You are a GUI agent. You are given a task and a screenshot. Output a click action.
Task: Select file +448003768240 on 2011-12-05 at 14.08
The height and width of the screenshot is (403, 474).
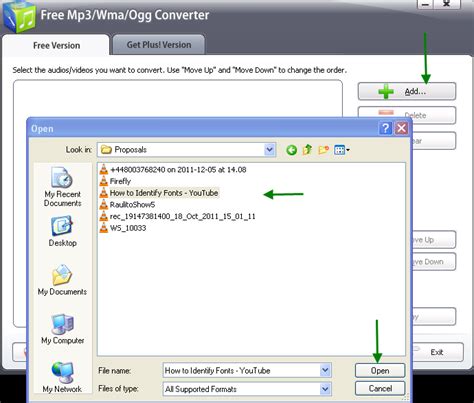point(173,170)
